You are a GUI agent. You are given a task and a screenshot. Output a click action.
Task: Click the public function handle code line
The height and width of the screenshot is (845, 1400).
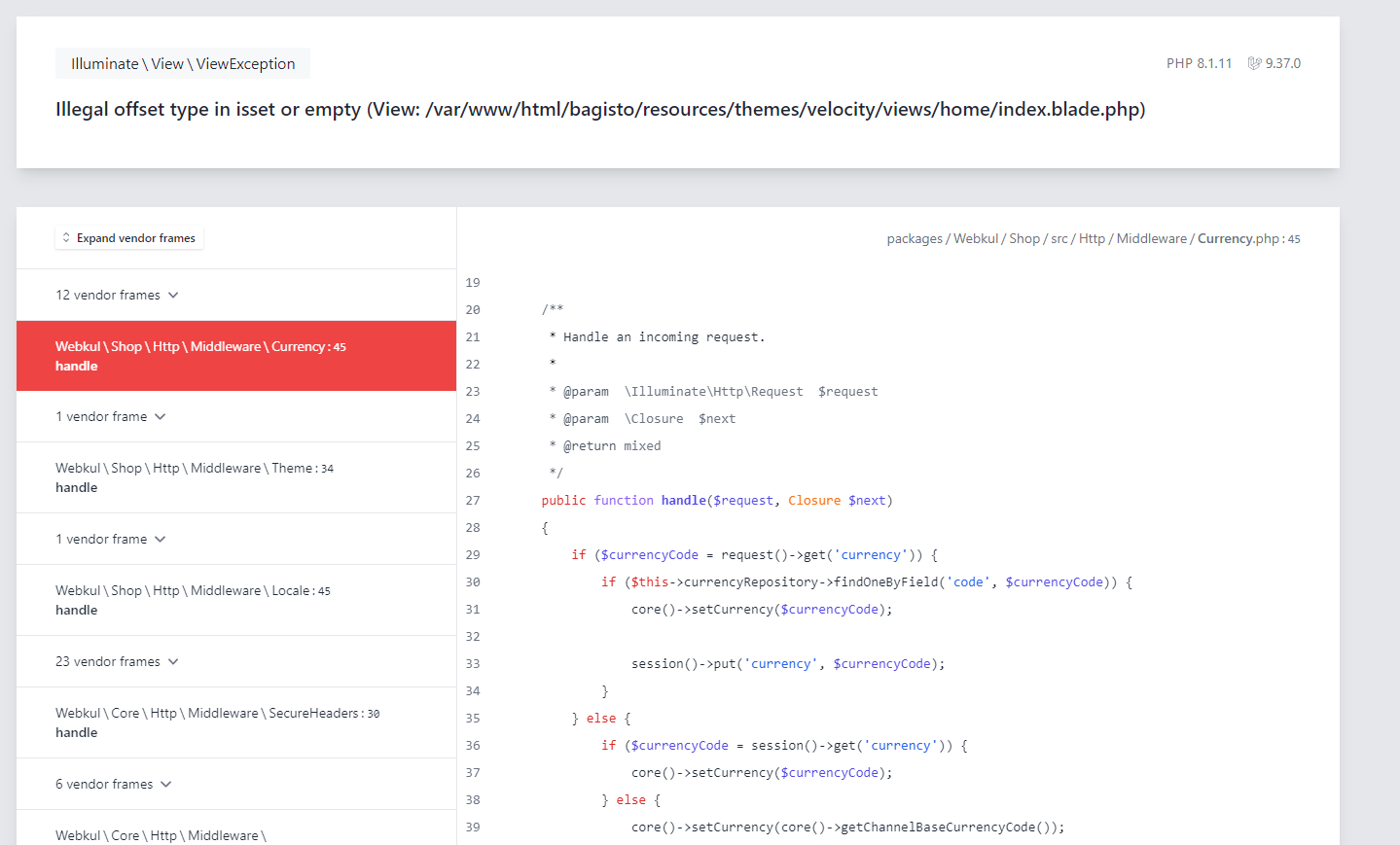(717, 500)
